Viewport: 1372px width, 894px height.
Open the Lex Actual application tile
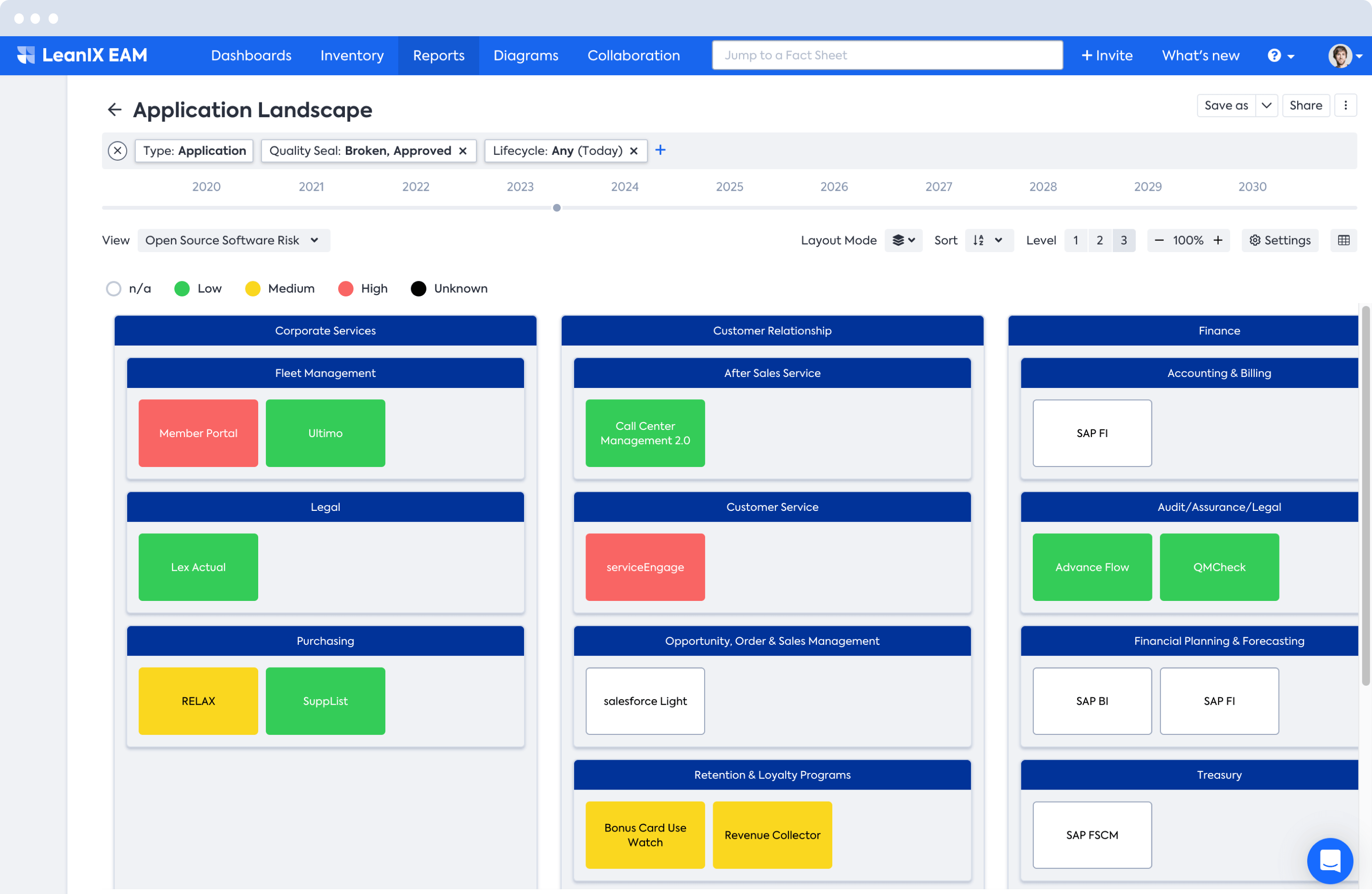198,567
